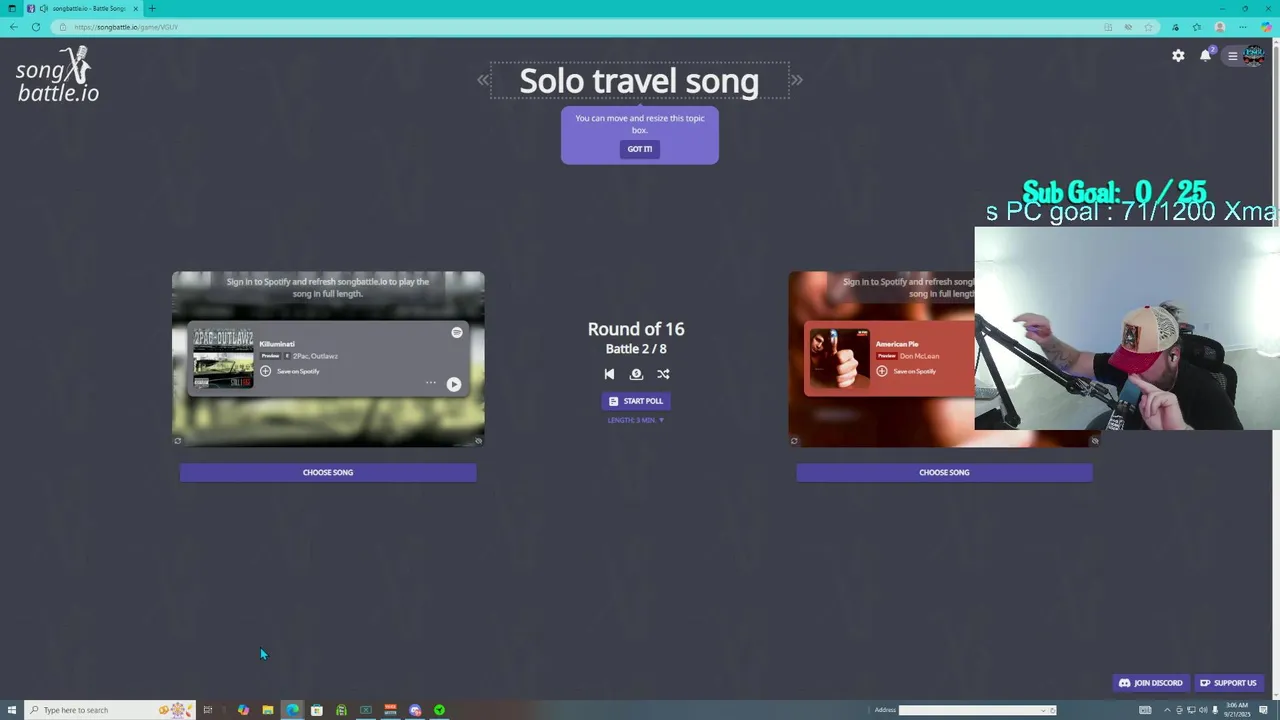Shuffle the battle songs
This screenshot has width=1280, height=720.
point(663,374)
